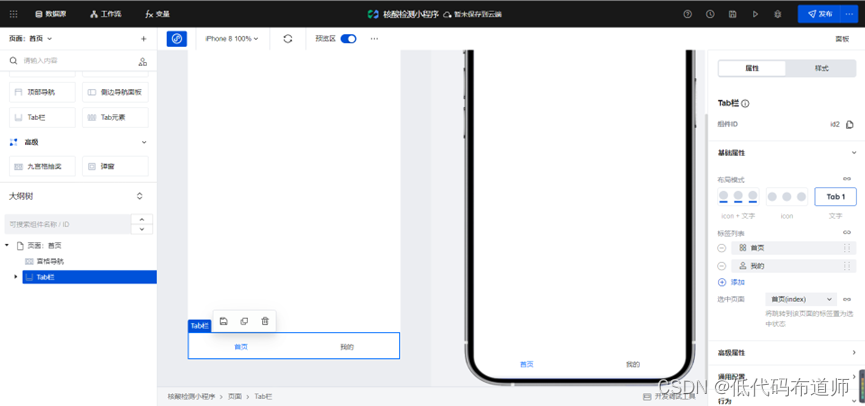Open more options next to 发布 button
865x406 pixels.
pos(848,14)
